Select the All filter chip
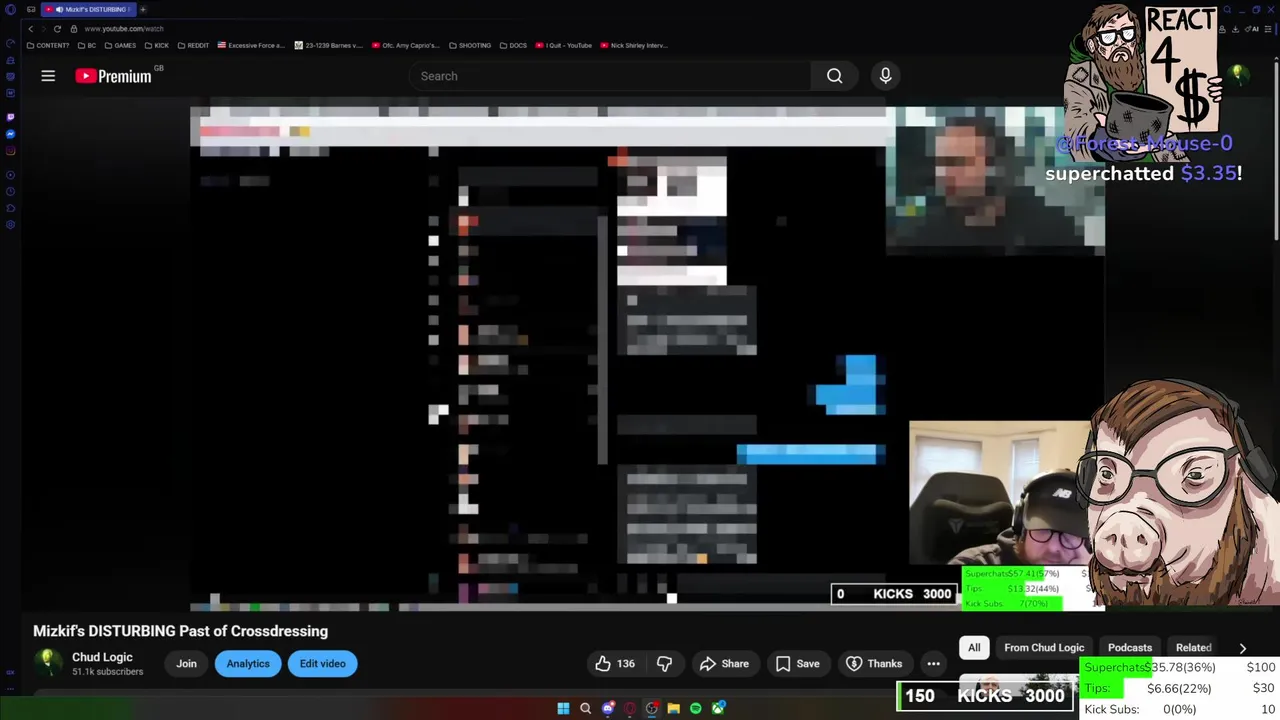The height and width of the screenshot is (720, 1280). 974,648
